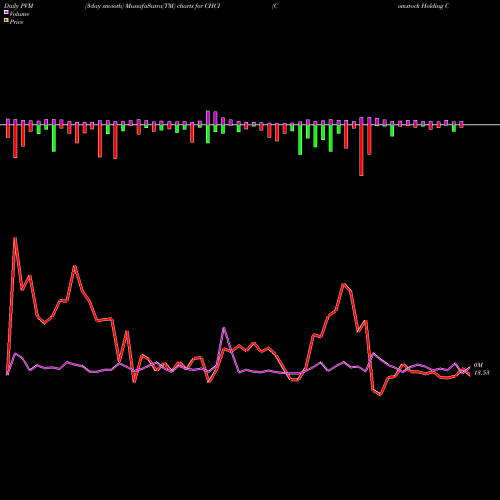500x500 pixels.
Task: Click the magenta volume line's tallest spike
Action: [x=224, y=328]
